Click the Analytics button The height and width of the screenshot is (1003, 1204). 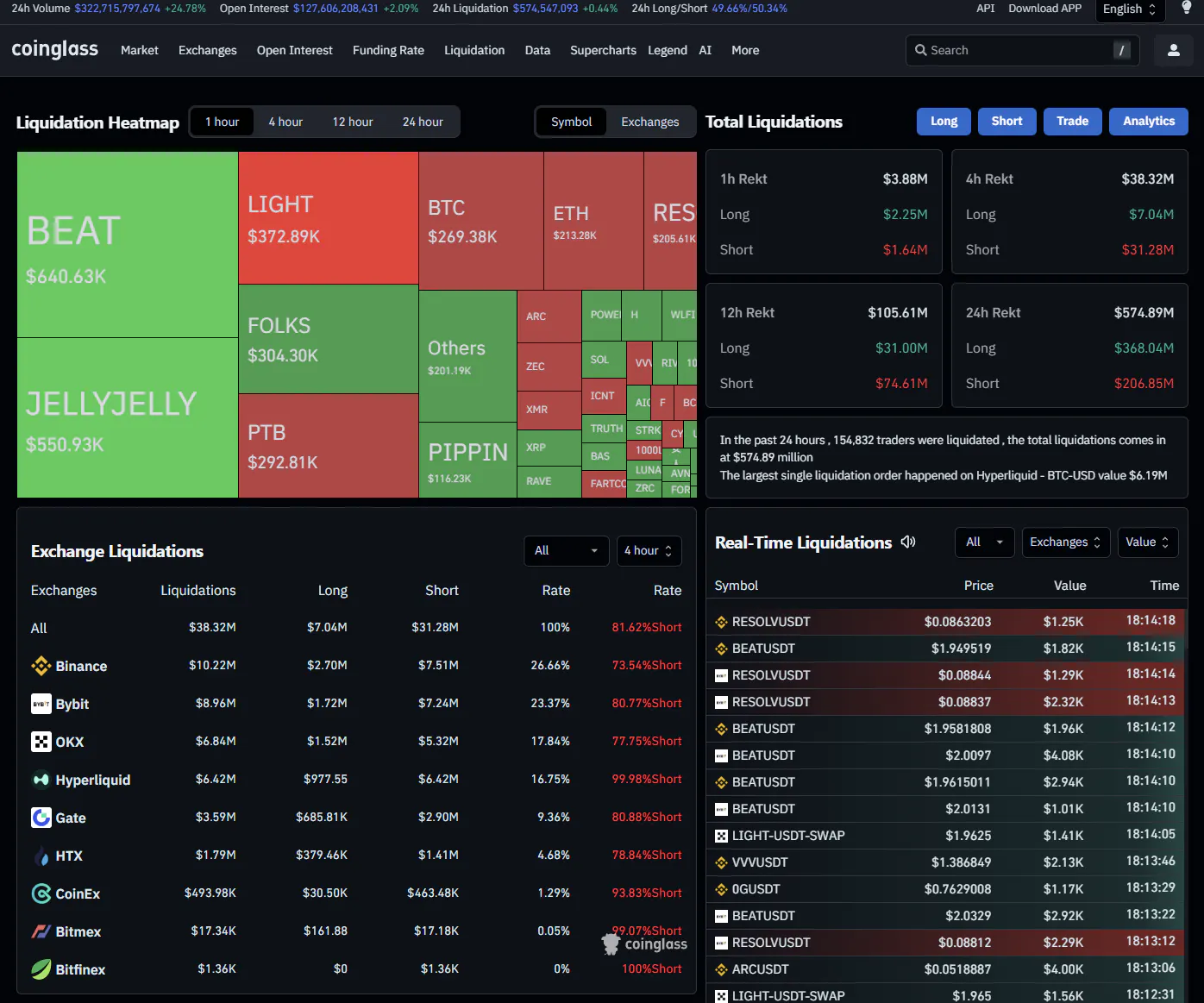coord(1149,122)
